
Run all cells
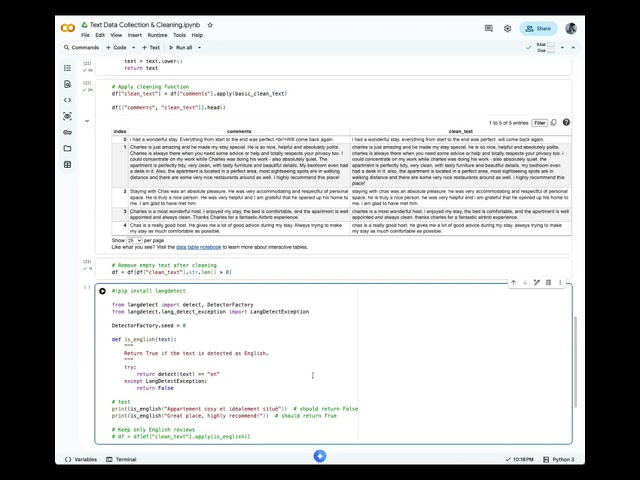180,47
